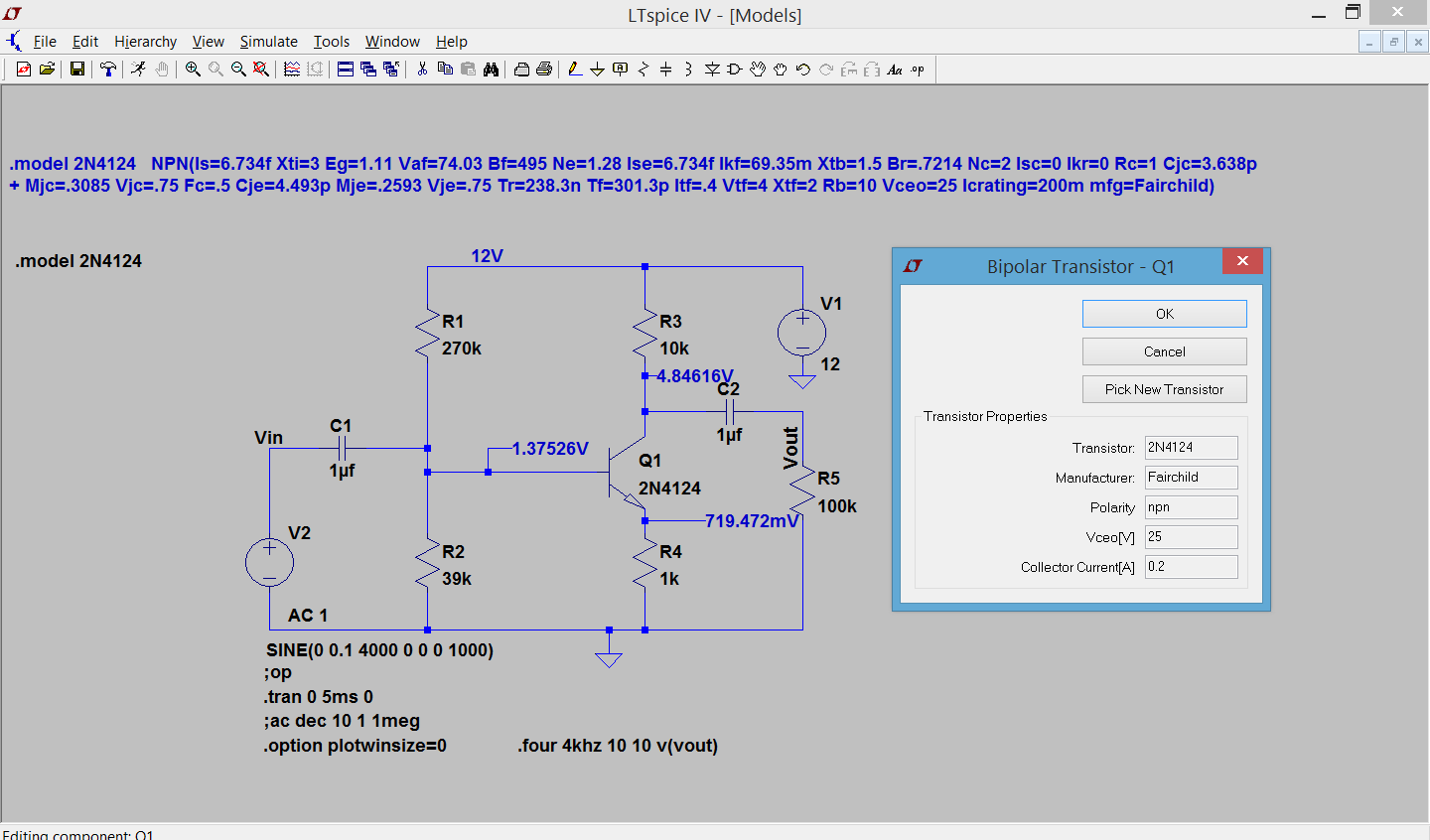The width and height of the screenshot is (1430, 840).
Task: Minimize the inner Models document window
Action: point(1370,42)
